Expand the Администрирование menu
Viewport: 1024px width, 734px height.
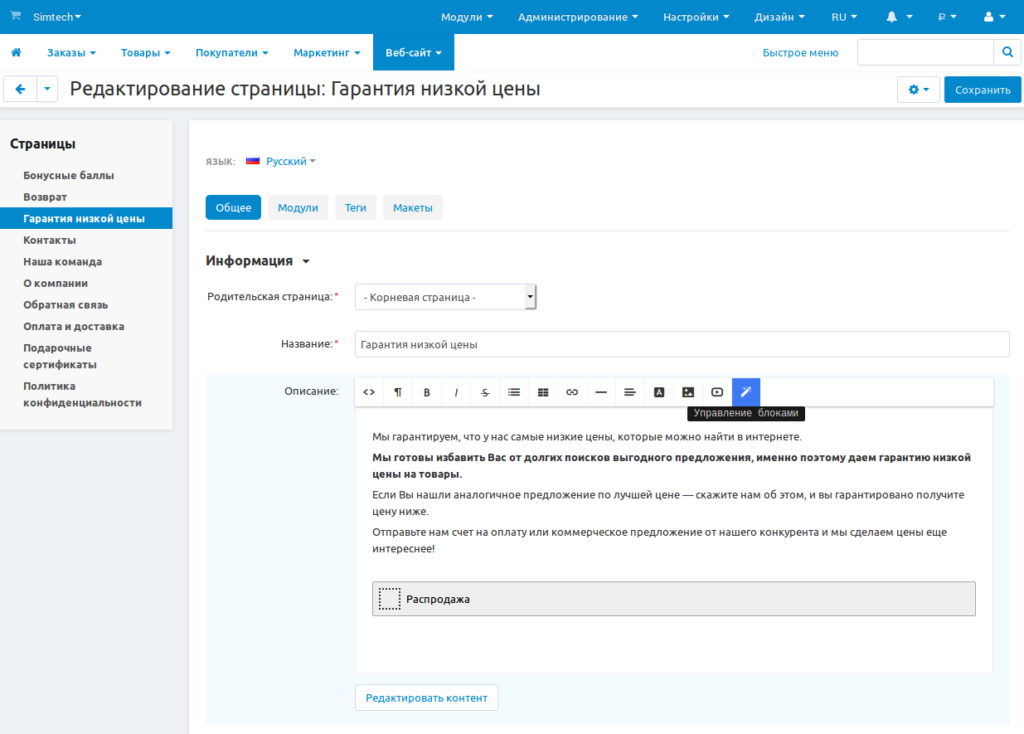tap(578, 17)
